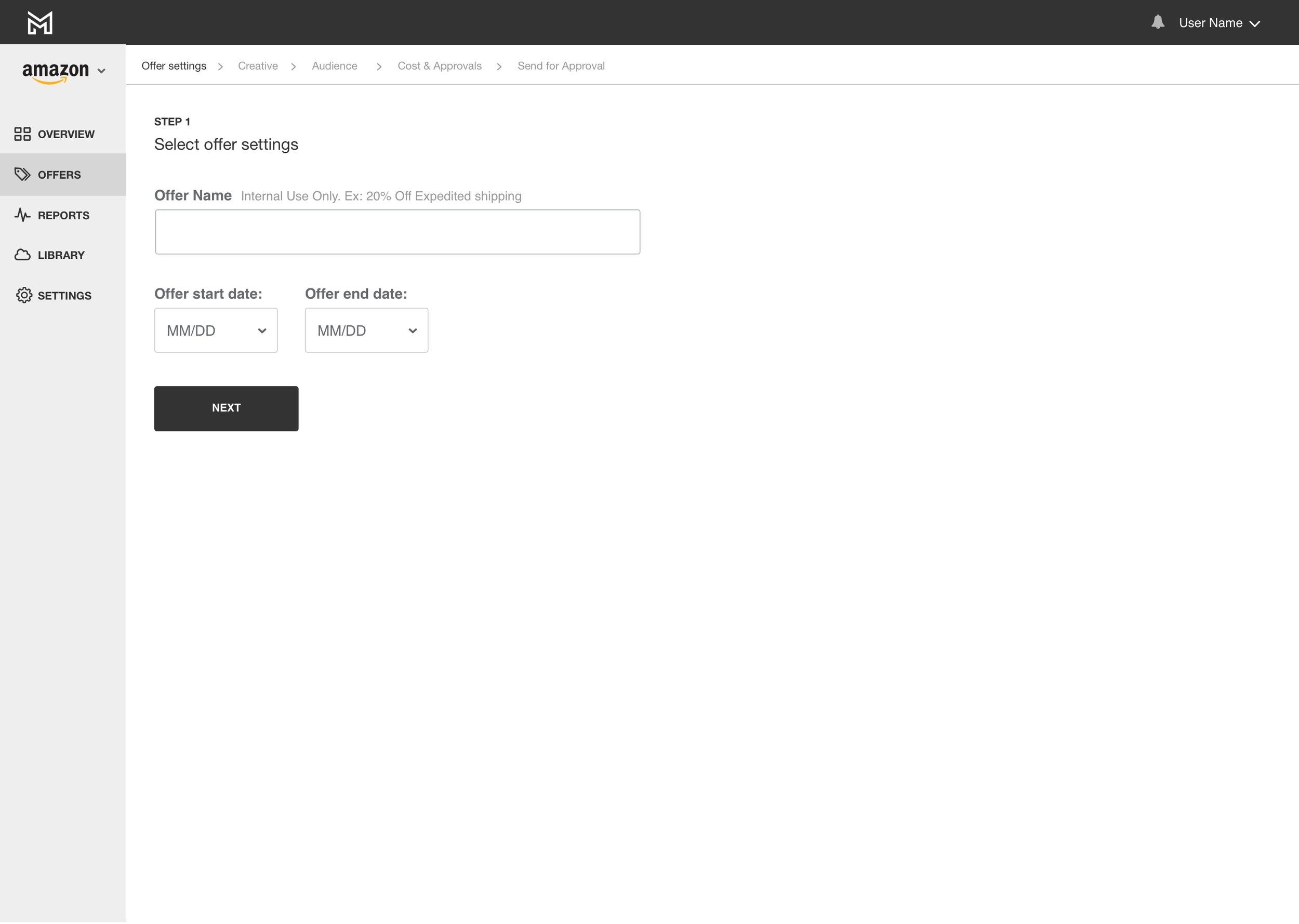Click the M logo in top bar
The height and width of the screenshot is (924, 1299).
pos(40,23)
